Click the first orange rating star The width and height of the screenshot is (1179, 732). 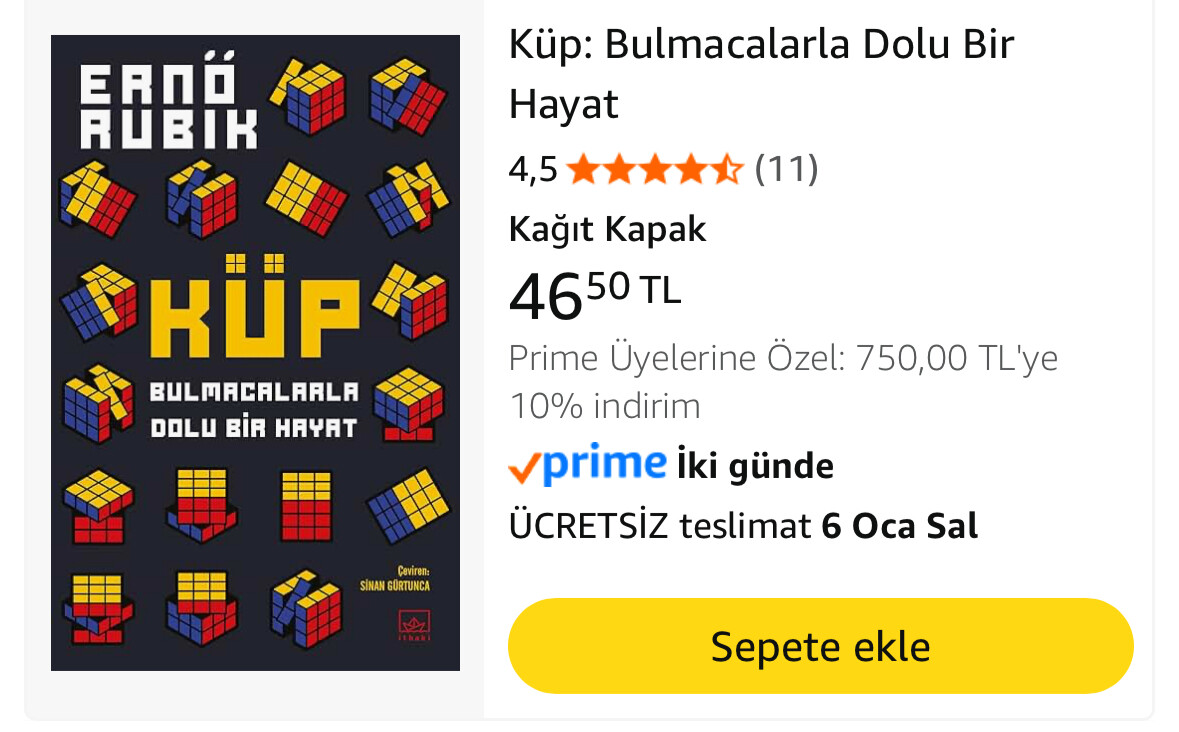(x=583, y=169)
